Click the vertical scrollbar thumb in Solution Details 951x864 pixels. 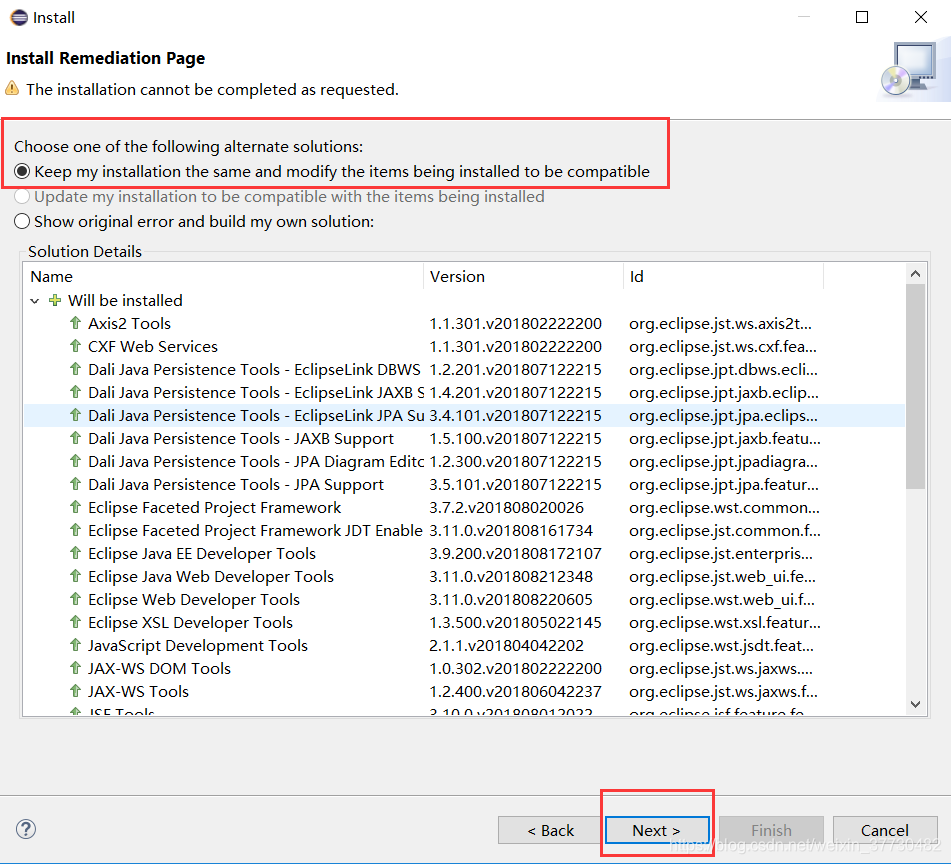[916, 387]
